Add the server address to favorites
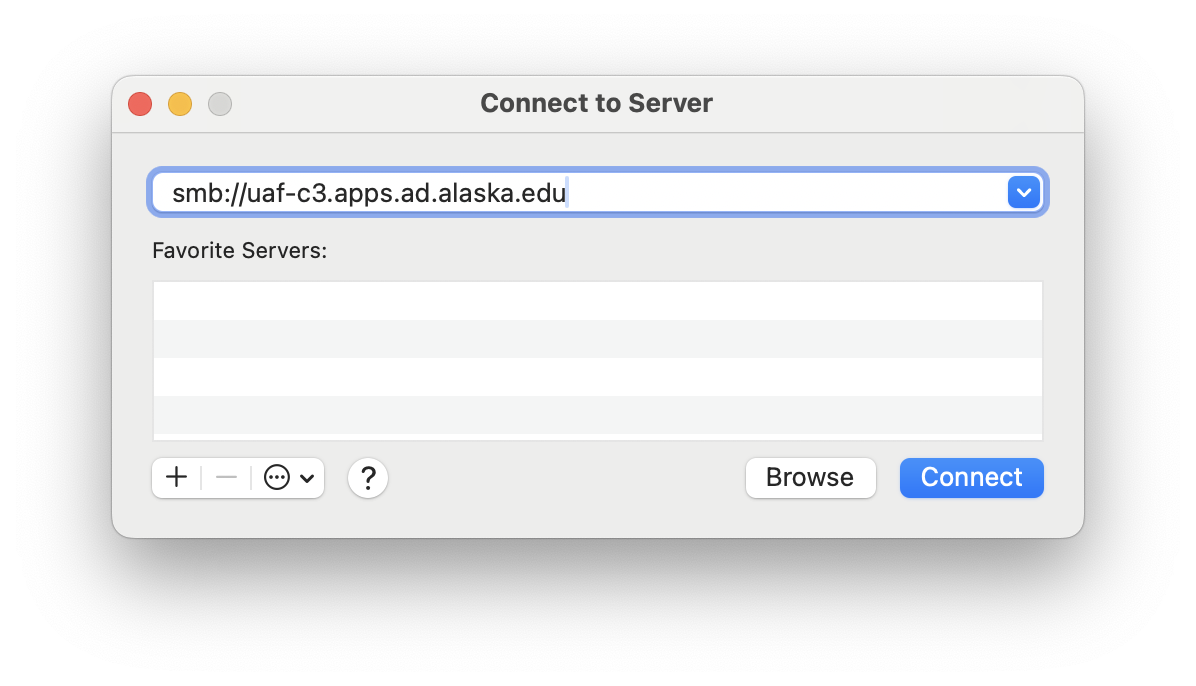The width and height of the screenshot is (1196, 686). pos(176,478)
